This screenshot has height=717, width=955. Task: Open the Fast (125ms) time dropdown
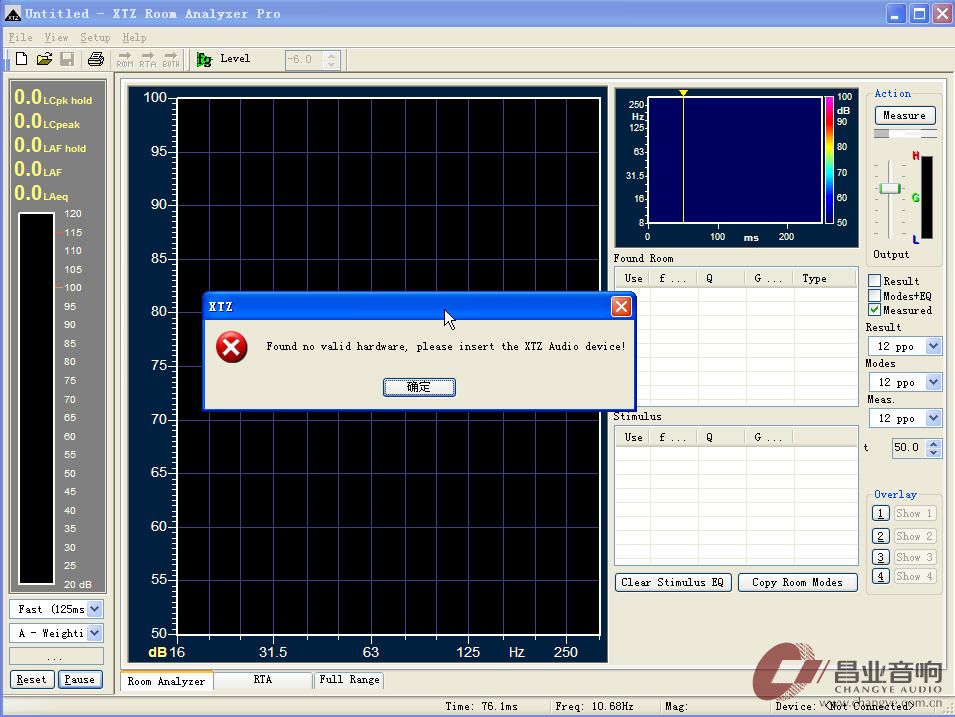point(94,609)
